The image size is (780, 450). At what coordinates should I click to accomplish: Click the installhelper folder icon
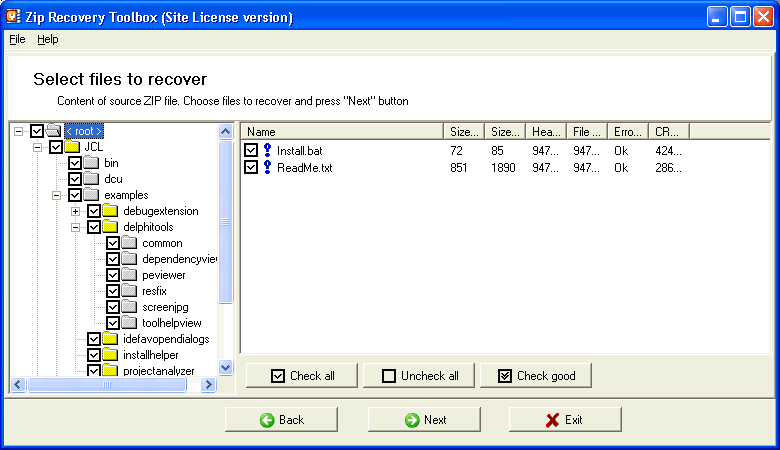pos(110,355)
